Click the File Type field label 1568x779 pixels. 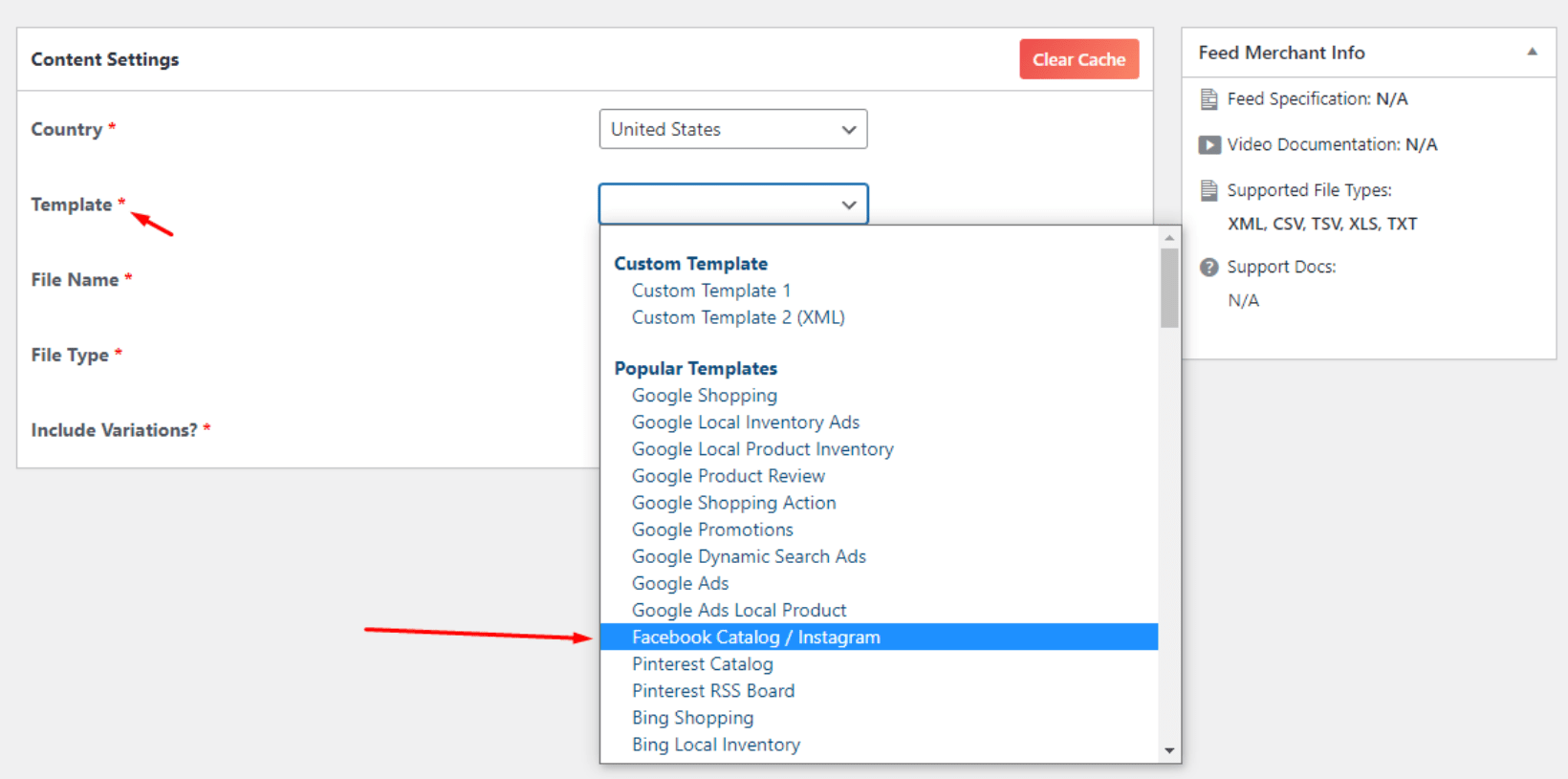(70, 355)
